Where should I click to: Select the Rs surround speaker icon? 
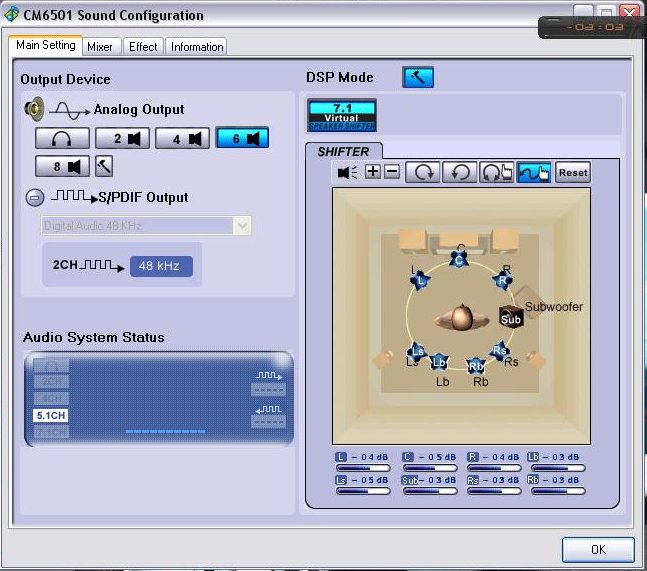pyautogui.click(x=500, y=350)
